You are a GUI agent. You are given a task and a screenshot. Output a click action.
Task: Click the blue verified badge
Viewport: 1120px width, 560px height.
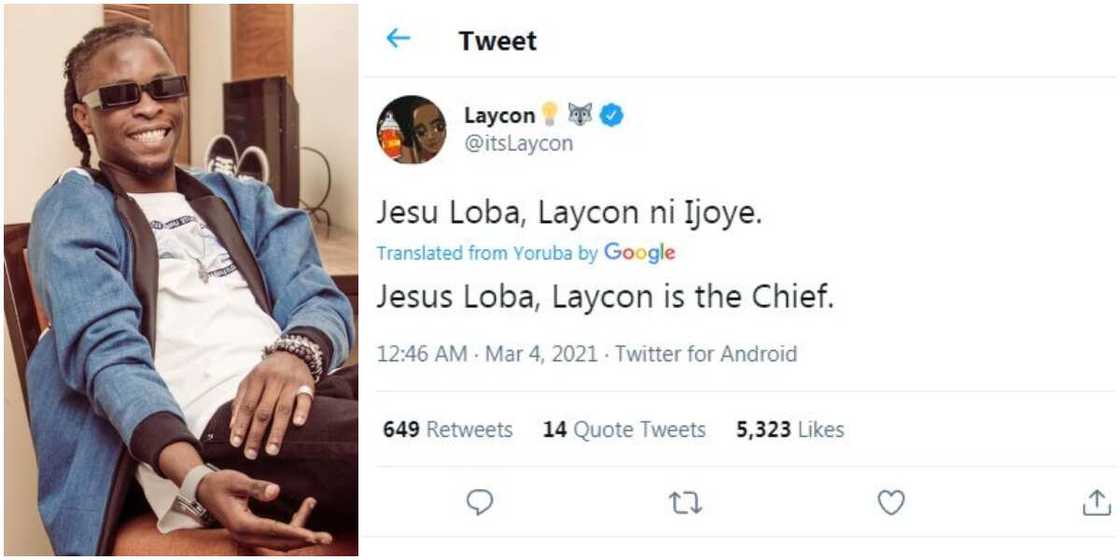(612, 116)
